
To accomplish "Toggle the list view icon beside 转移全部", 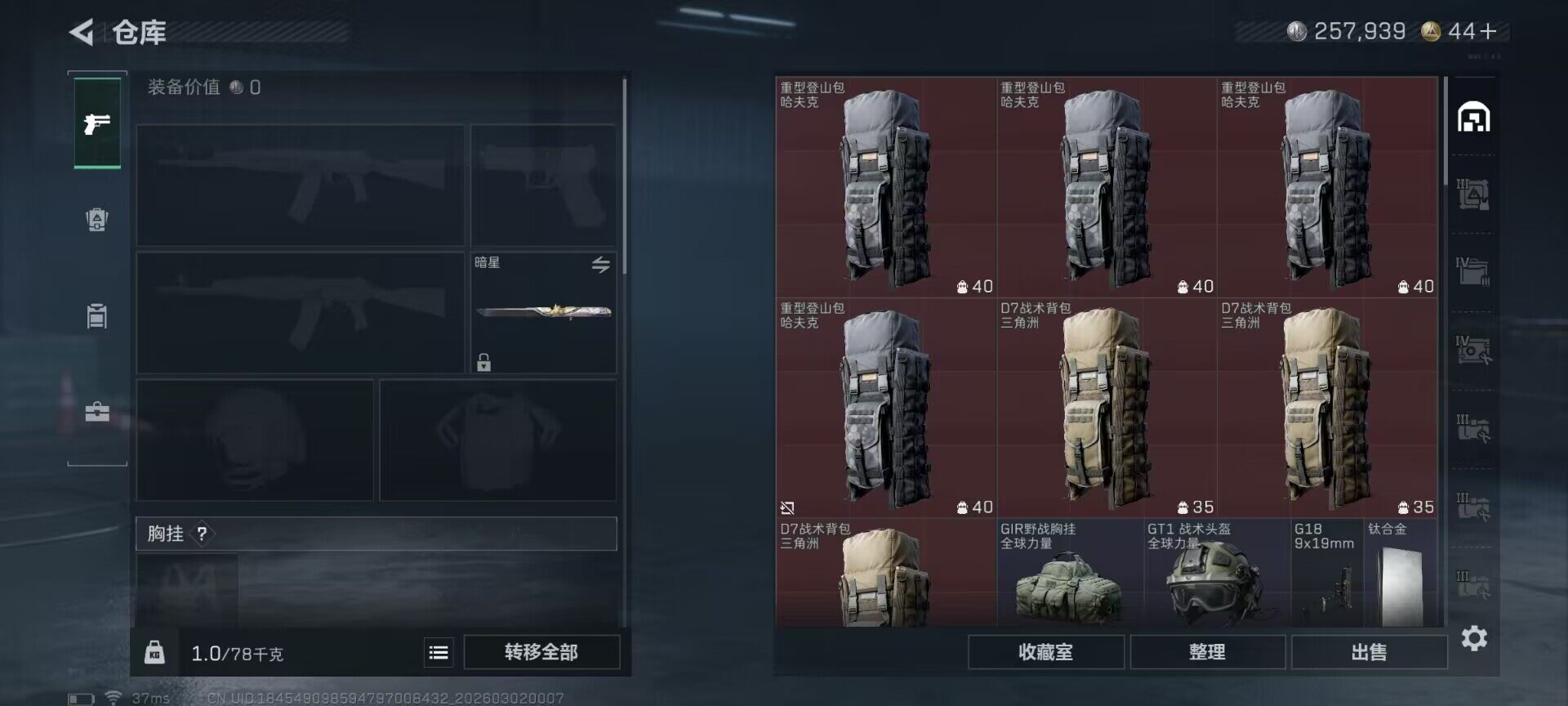I will pyautogui.click(x=439, y=652).
